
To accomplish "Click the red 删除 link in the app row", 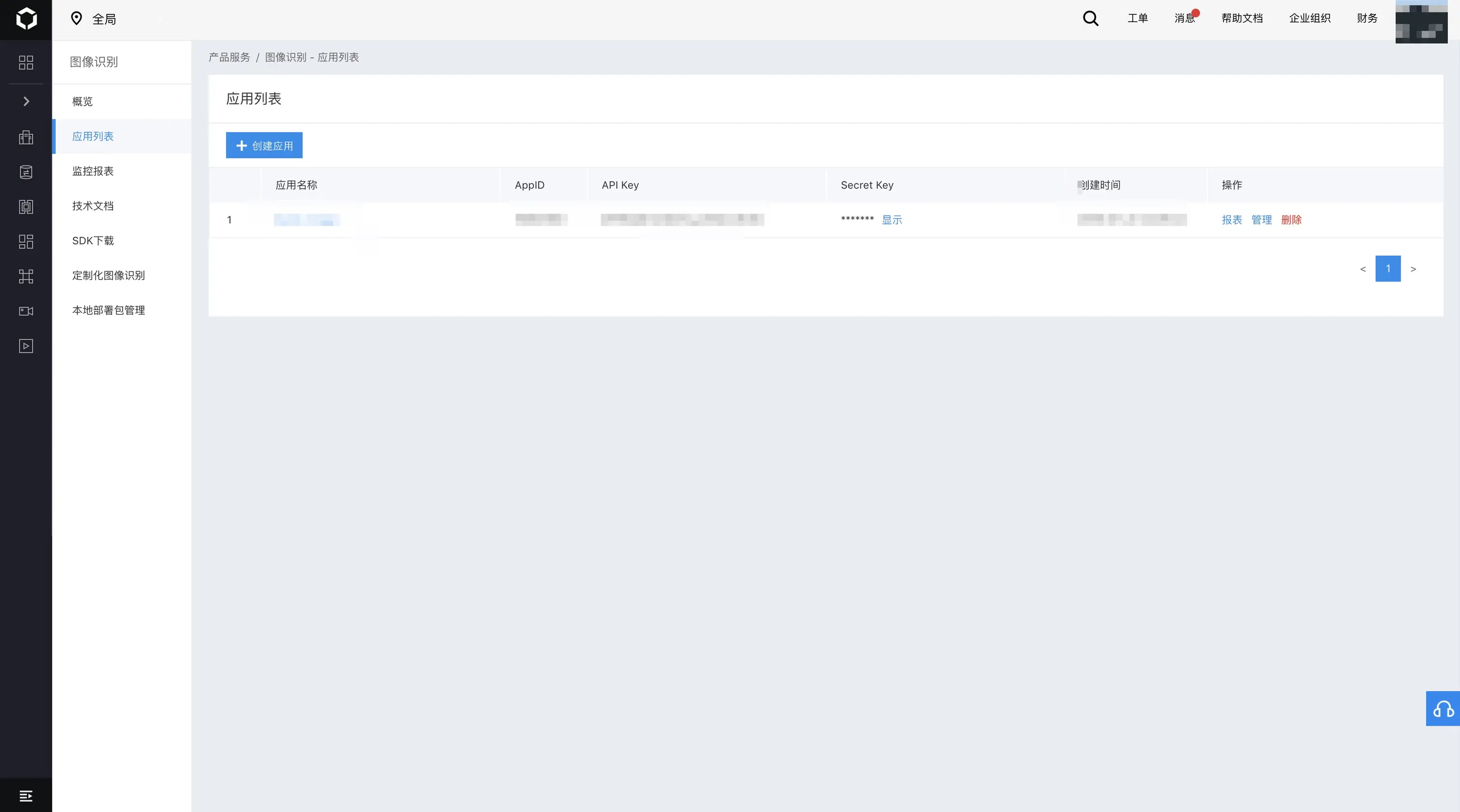I will [x=1291, y=220].
